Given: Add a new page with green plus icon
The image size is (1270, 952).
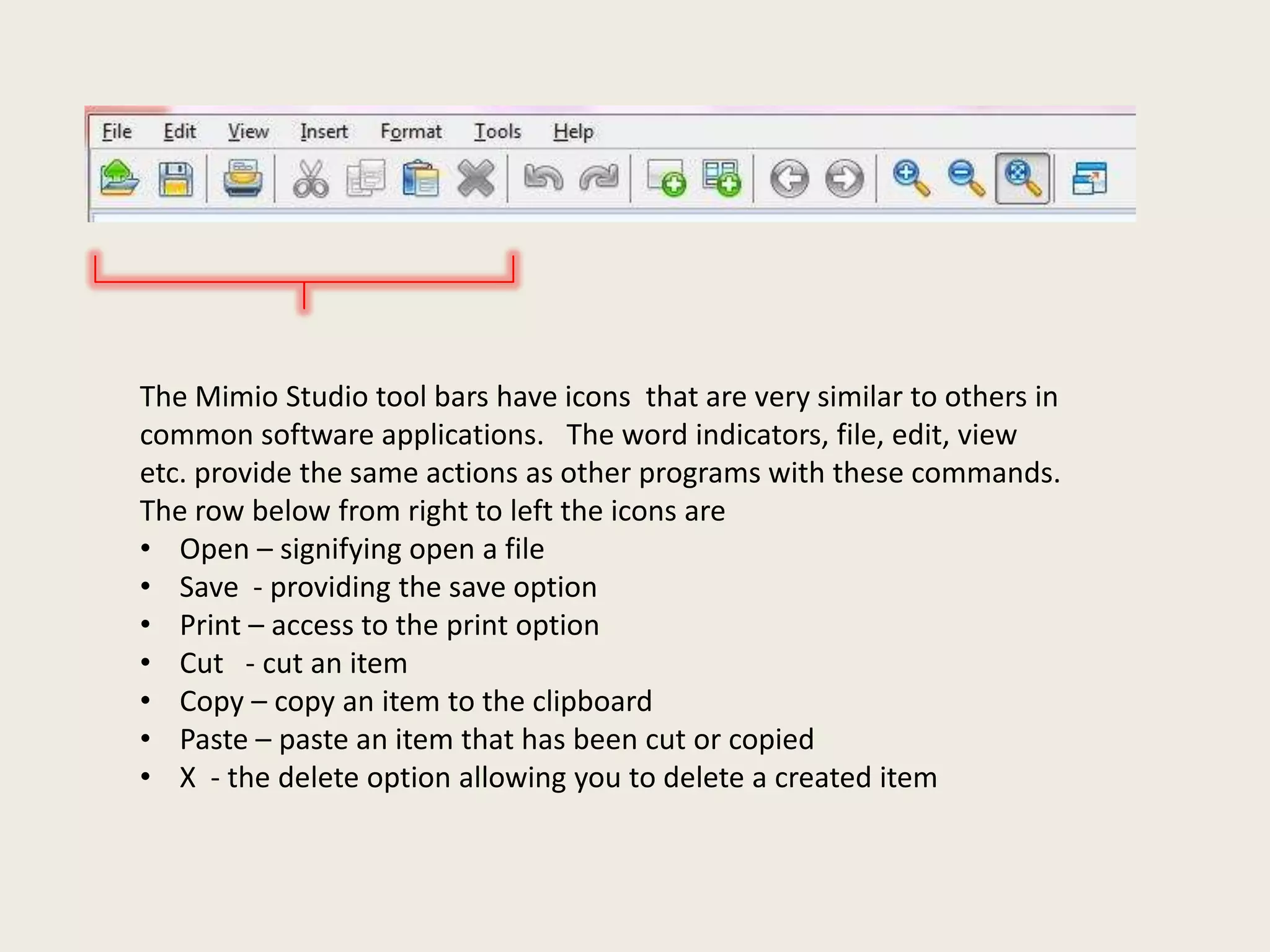Looking at the screenshot, I should 666,178.
